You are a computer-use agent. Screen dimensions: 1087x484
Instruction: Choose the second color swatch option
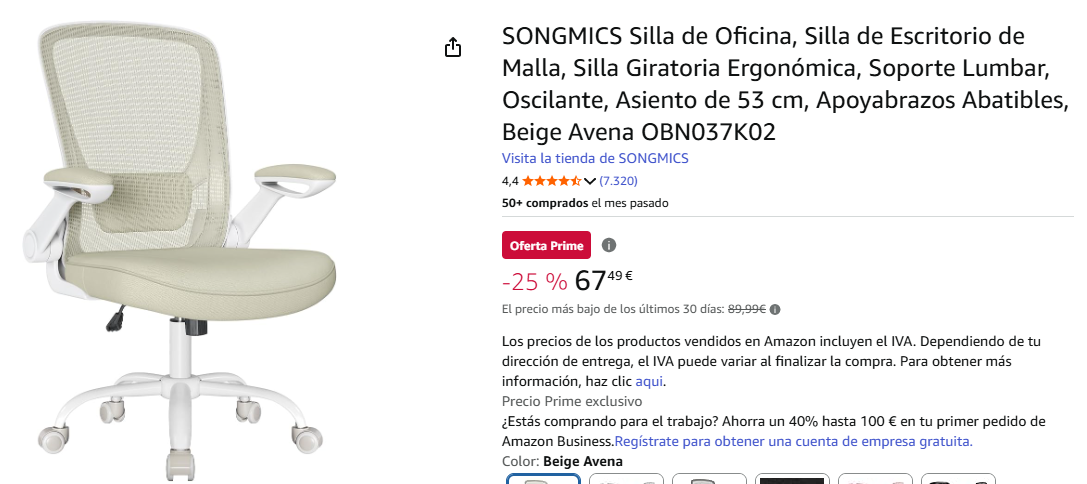626,479
